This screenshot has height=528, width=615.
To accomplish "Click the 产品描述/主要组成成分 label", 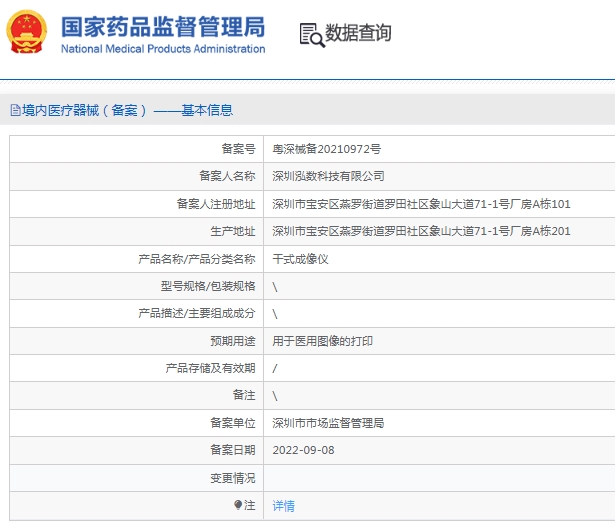I will 197,313.
